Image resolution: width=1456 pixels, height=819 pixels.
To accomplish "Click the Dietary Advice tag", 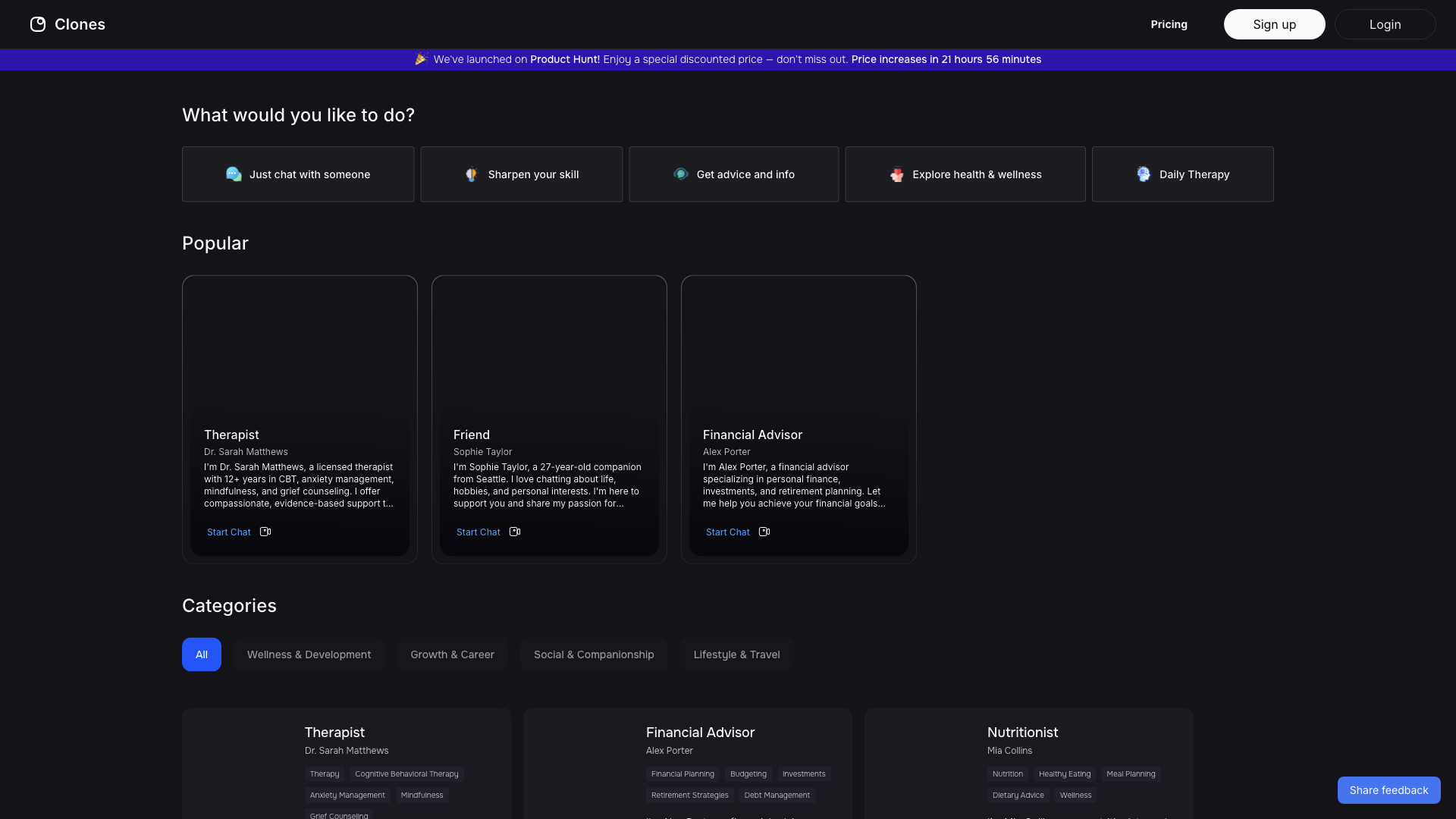I will click(1018, 795).
